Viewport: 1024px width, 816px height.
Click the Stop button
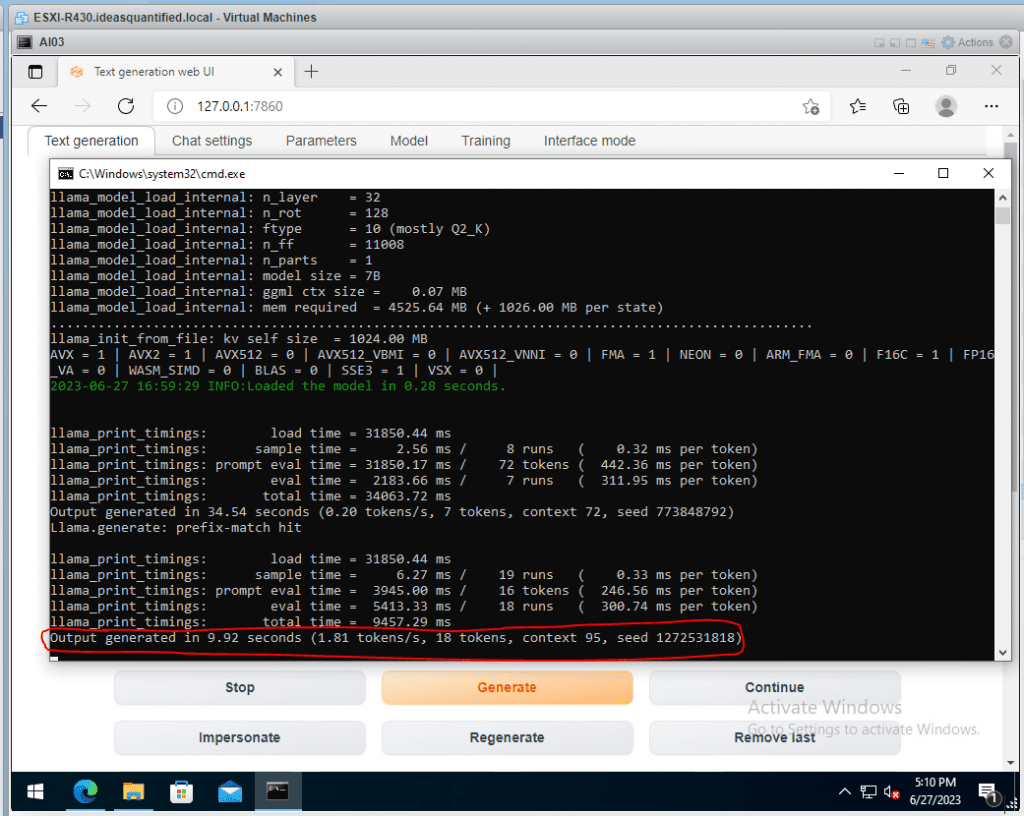(x=240, y=687)
